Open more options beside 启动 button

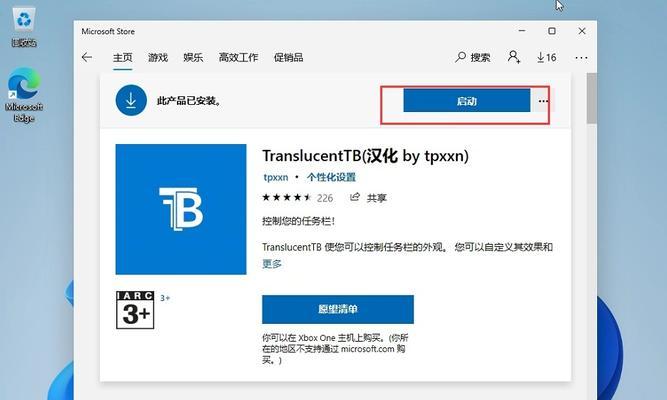click(x=543, y=101)
